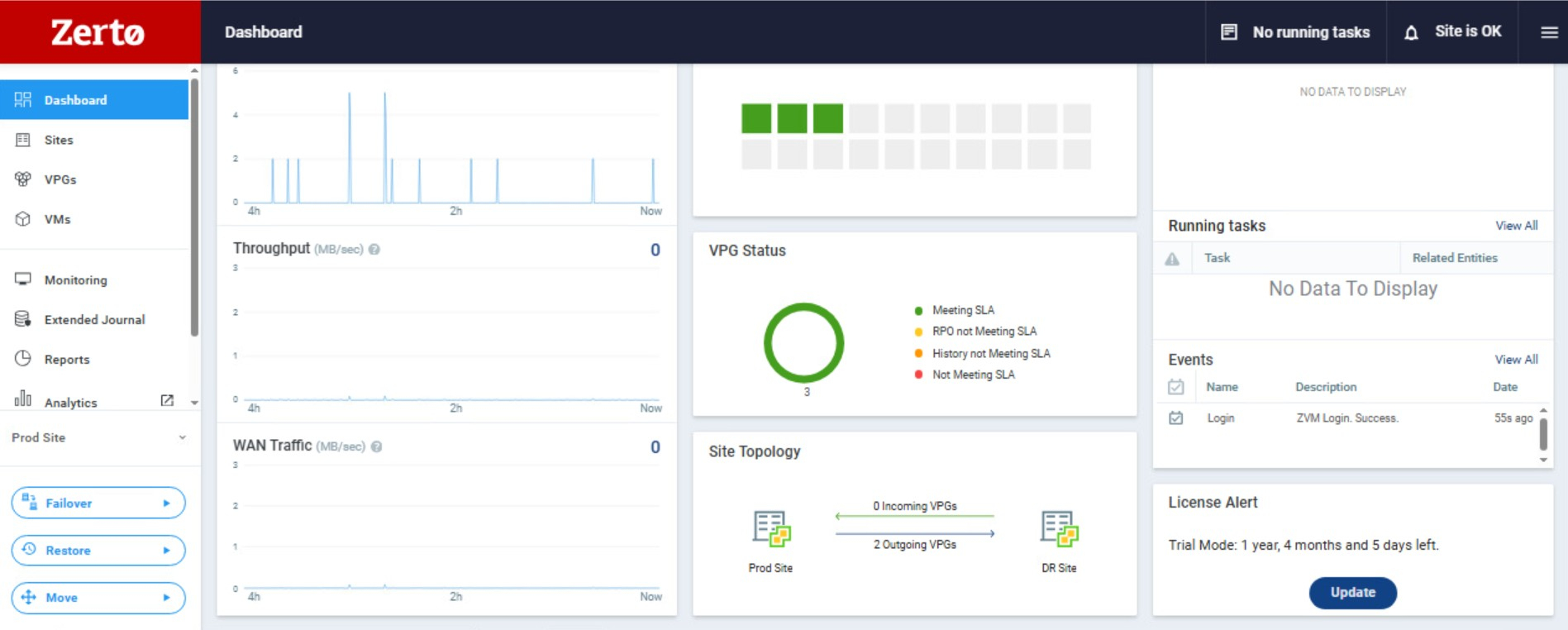Expand the Prod Site dropdown

[182, 437]
